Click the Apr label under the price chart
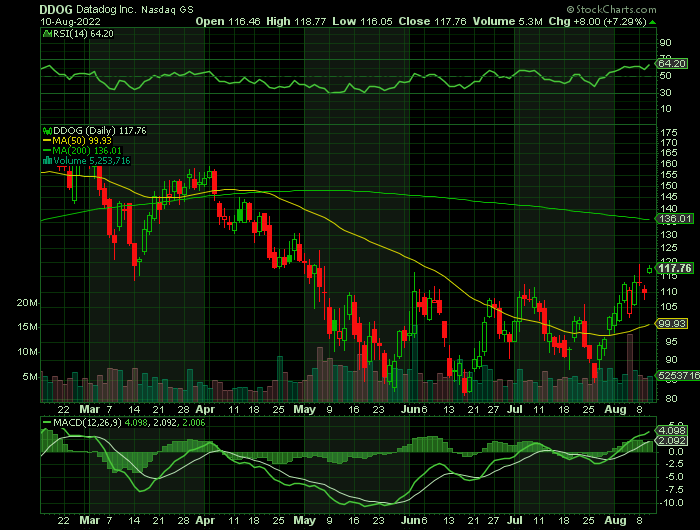 (x=205, y=409)
